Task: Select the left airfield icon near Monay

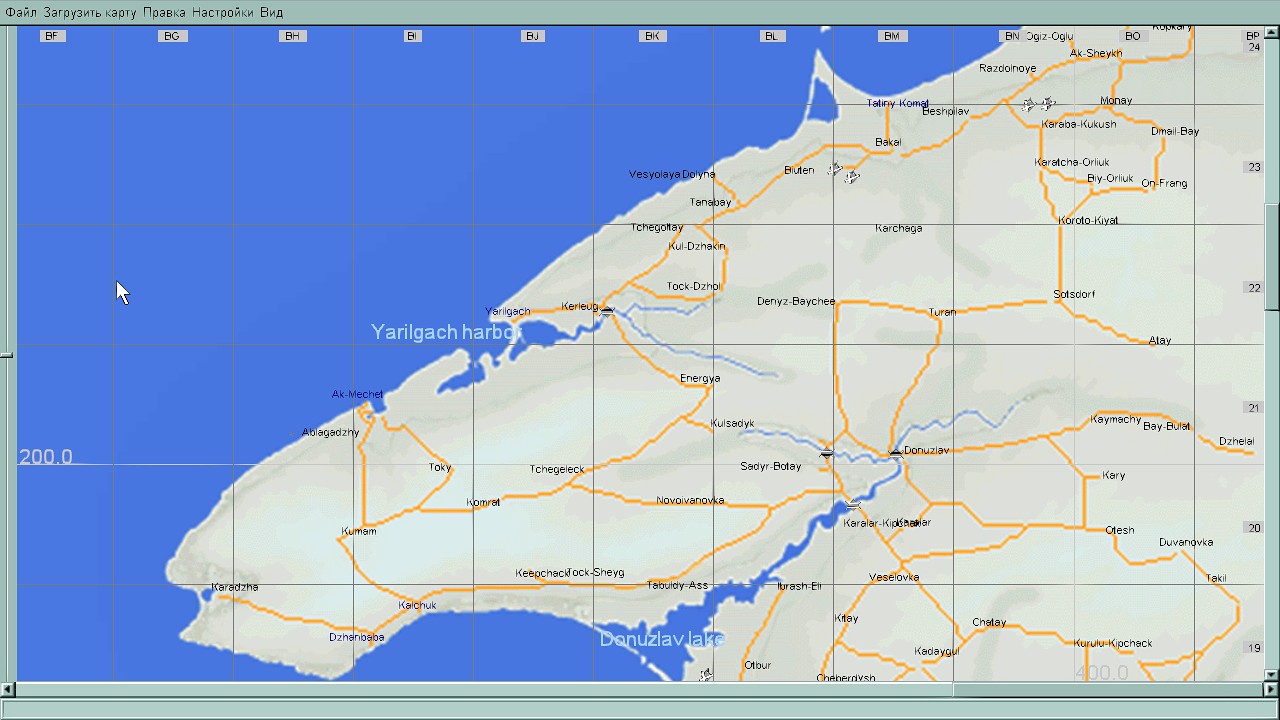Action: [1029, 104]
